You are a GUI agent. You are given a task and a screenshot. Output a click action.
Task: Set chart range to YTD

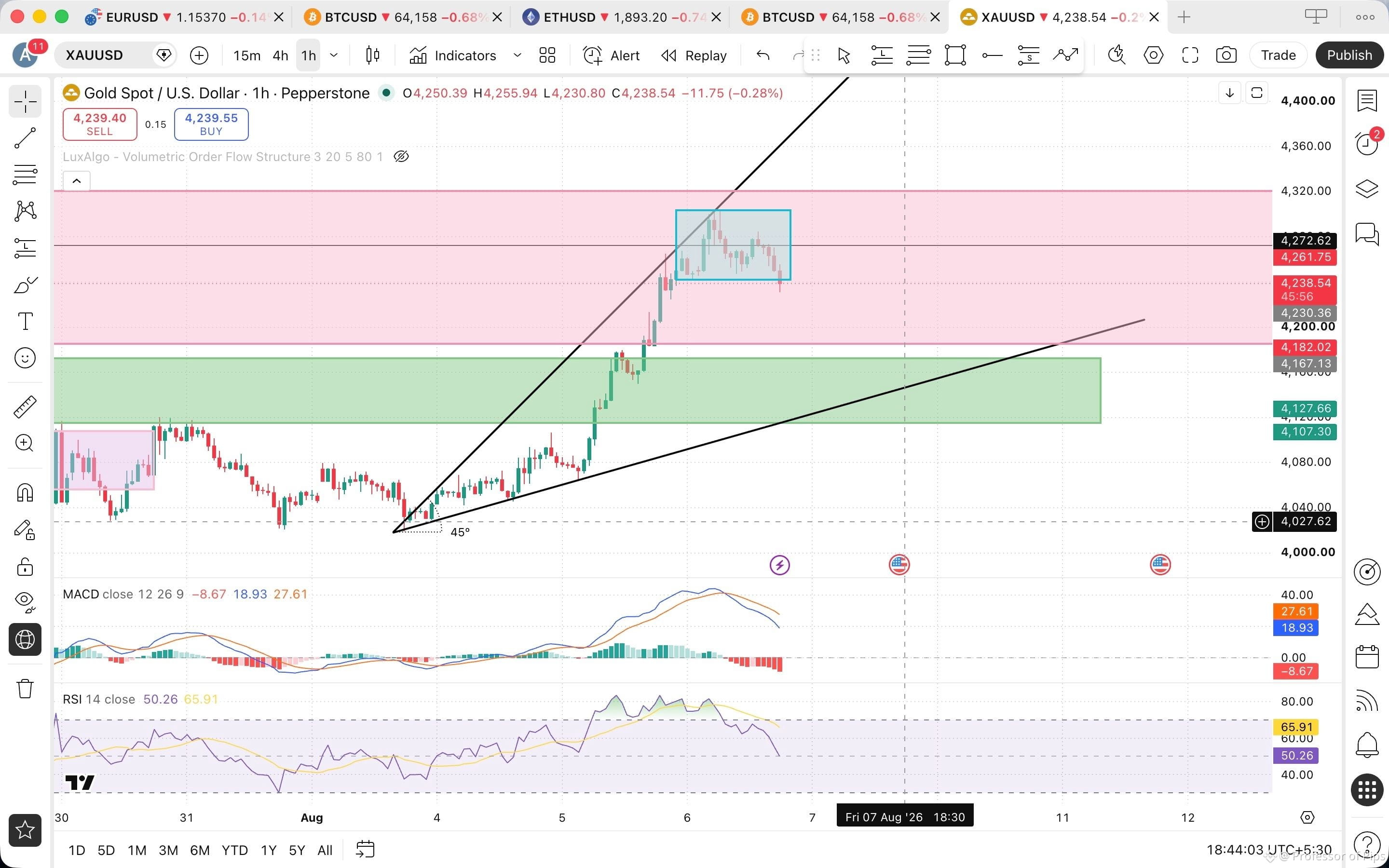point(234,850)
